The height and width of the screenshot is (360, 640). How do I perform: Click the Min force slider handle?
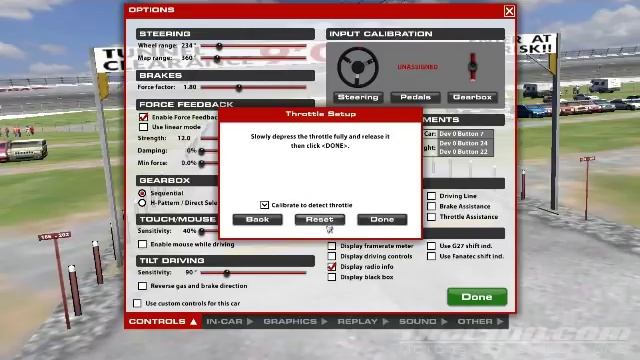(x=202, y=163)
